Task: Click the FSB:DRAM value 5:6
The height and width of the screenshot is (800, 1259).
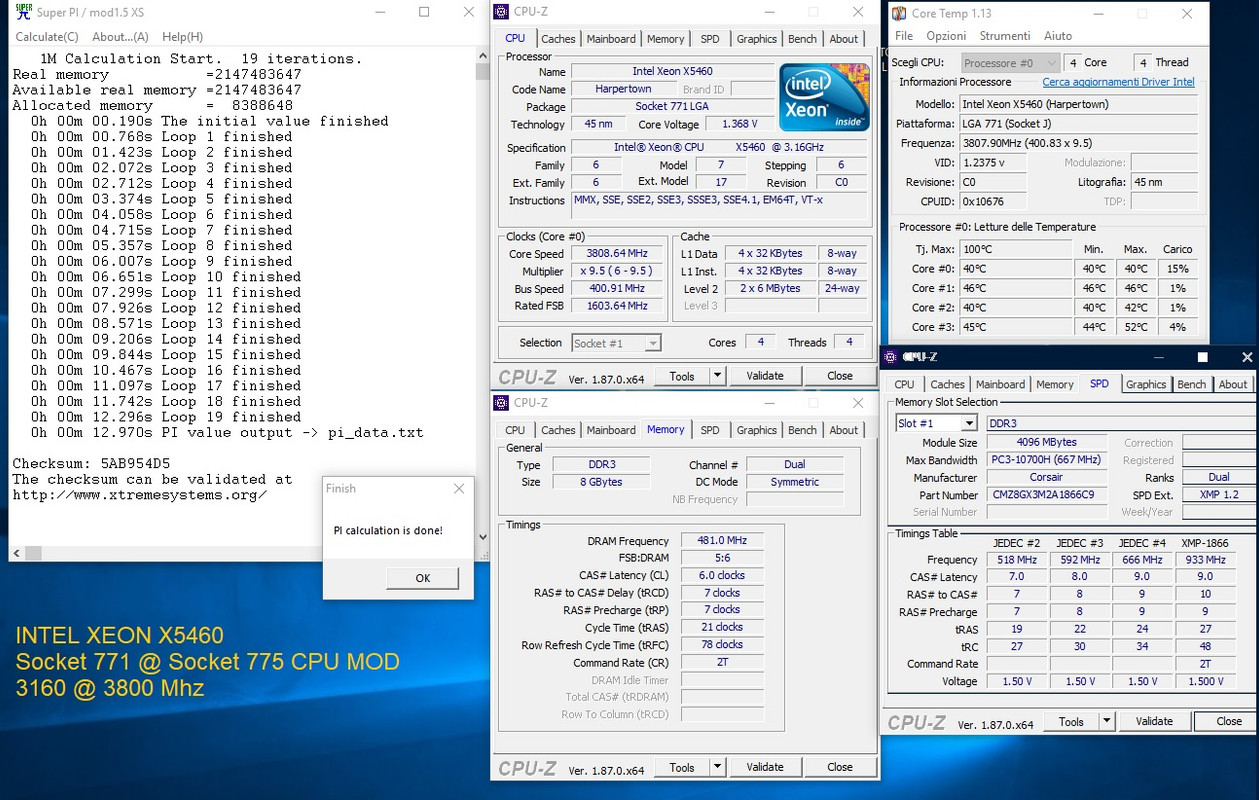Action: coord(722,558)
